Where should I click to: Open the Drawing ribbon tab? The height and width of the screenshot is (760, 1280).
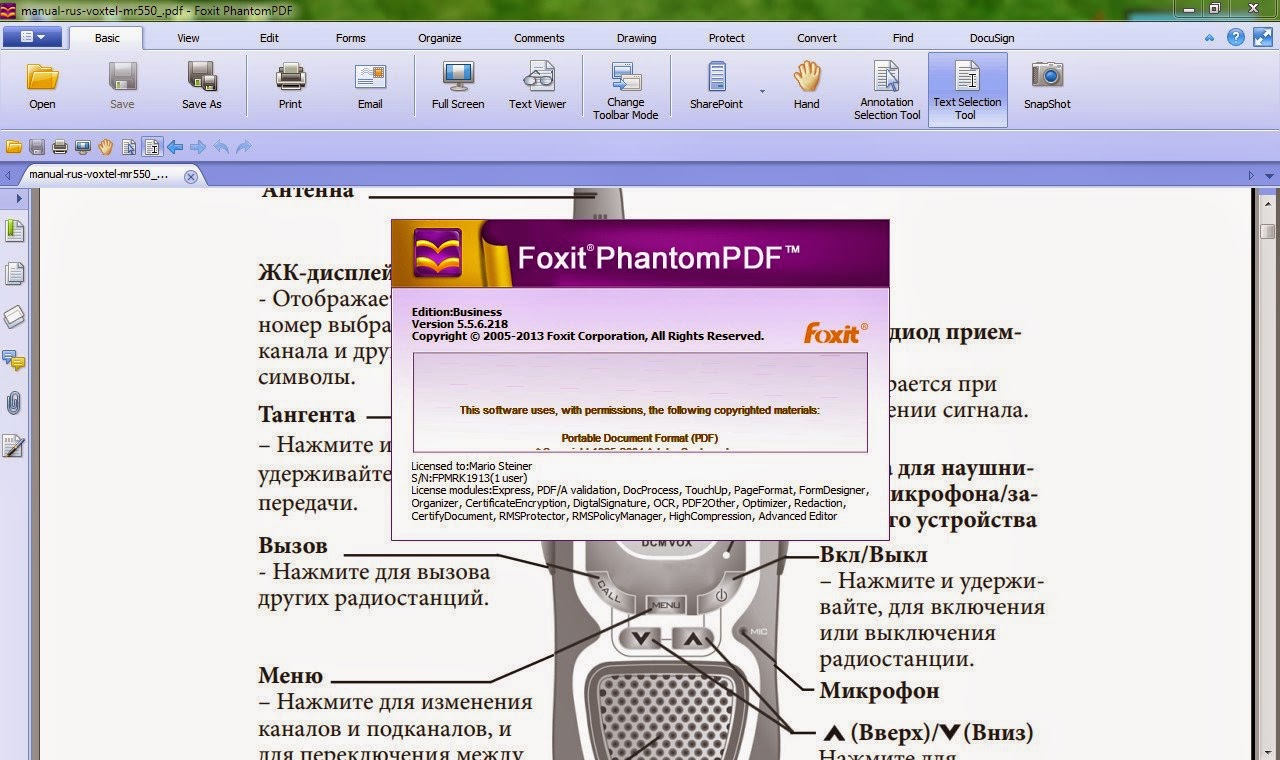coord(636,38)
